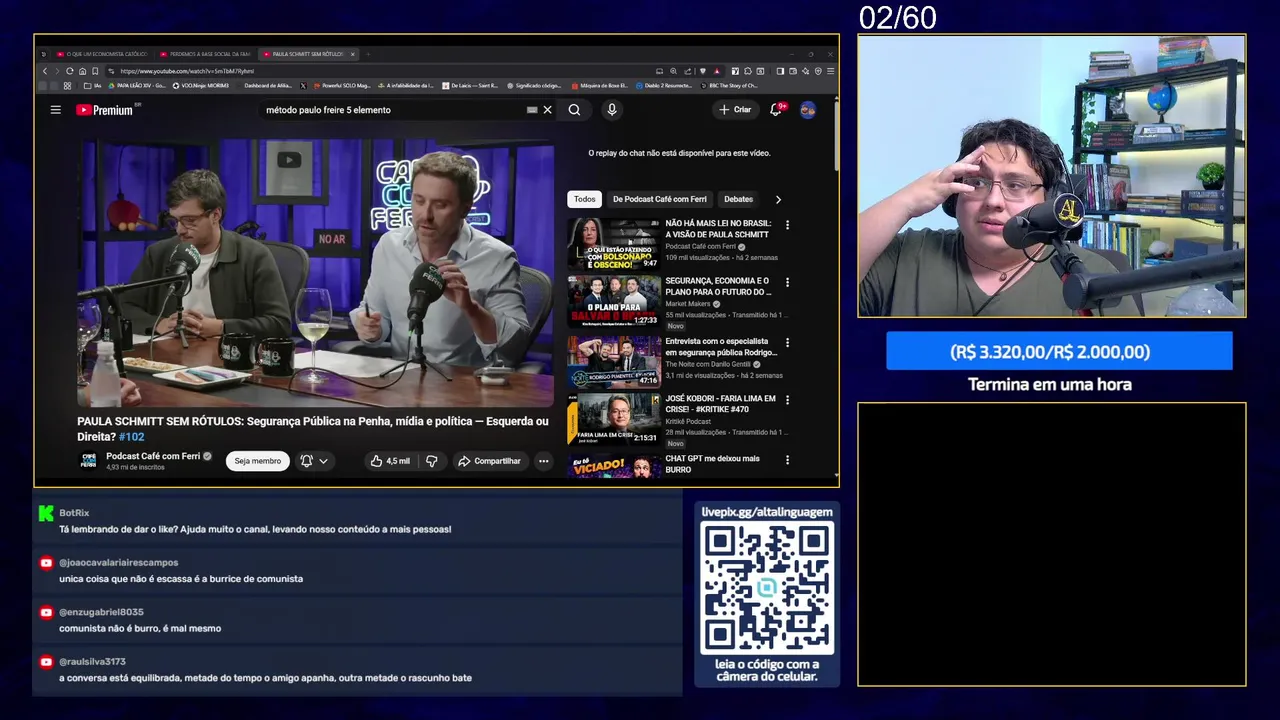Open 'NÃO HÁ MAIS LEI NO BRASIL' thumbnail
Viewport: 1280px width, 720px height.
pyautogui.click(x=614, y=244)
